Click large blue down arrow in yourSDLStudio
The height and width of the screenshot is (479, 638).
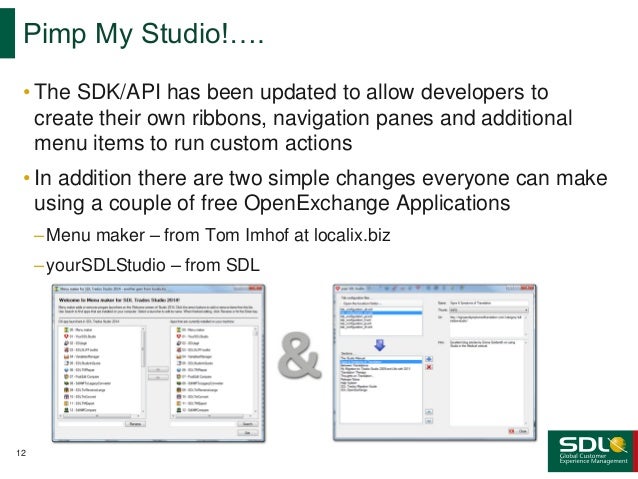380,345
